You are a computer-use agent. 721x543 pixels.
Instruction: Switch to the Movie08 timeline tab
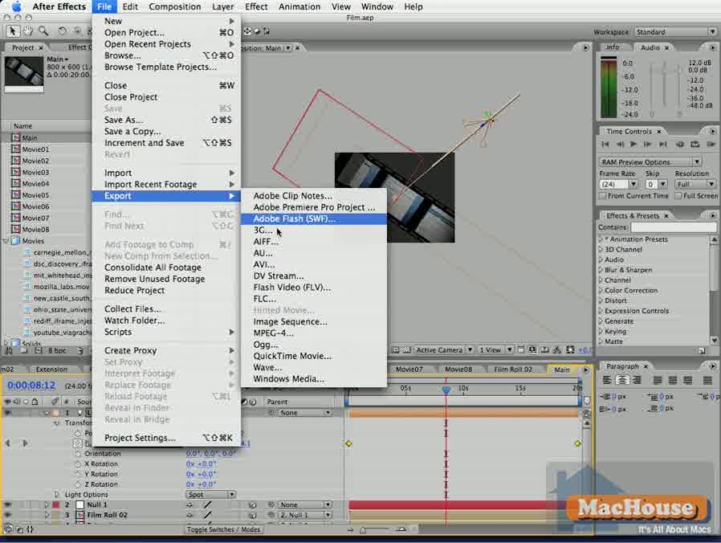[458, 370]
